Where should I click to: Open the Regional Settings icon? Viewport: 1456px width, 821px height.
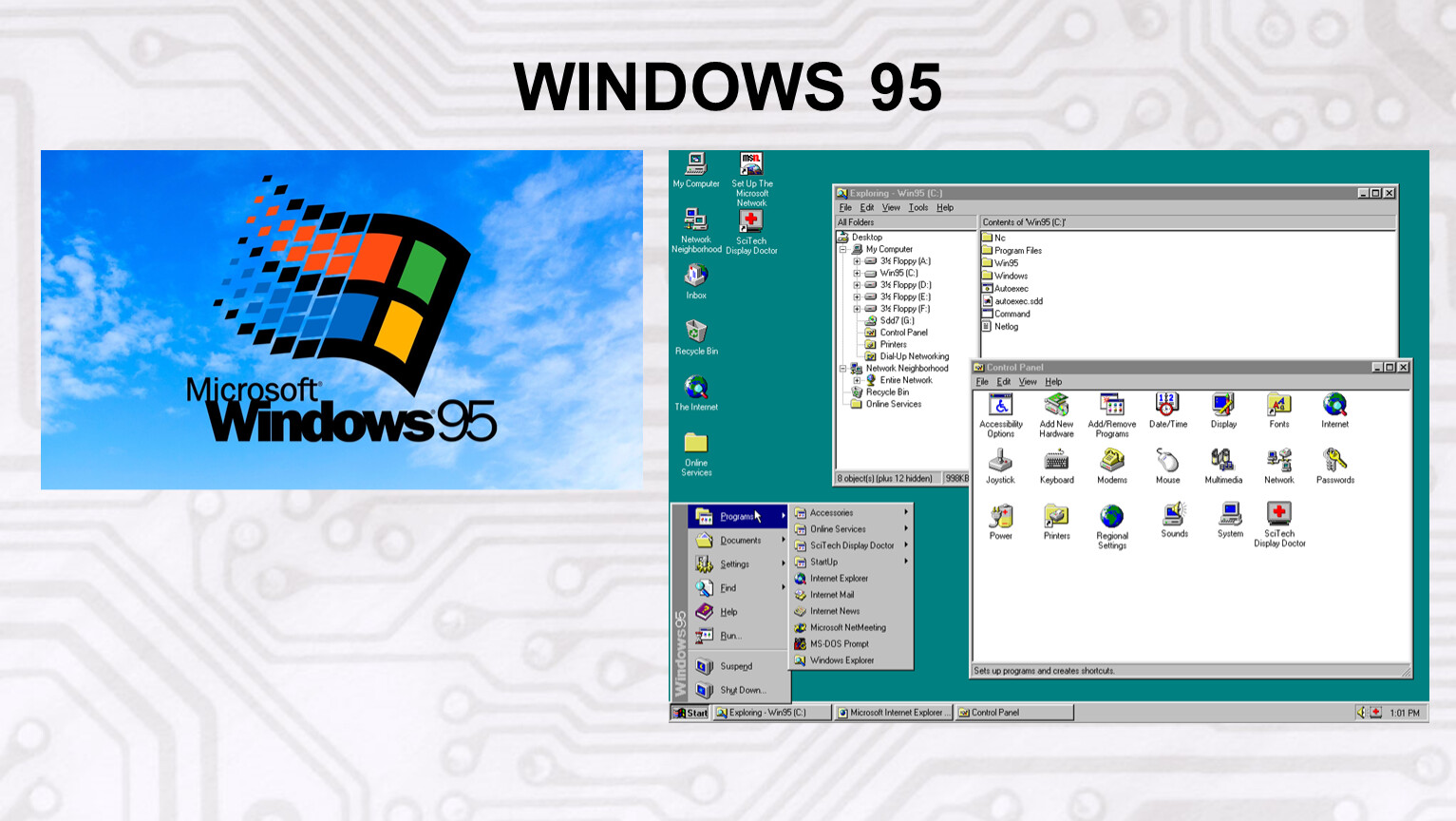click(x=1111, y=518)
